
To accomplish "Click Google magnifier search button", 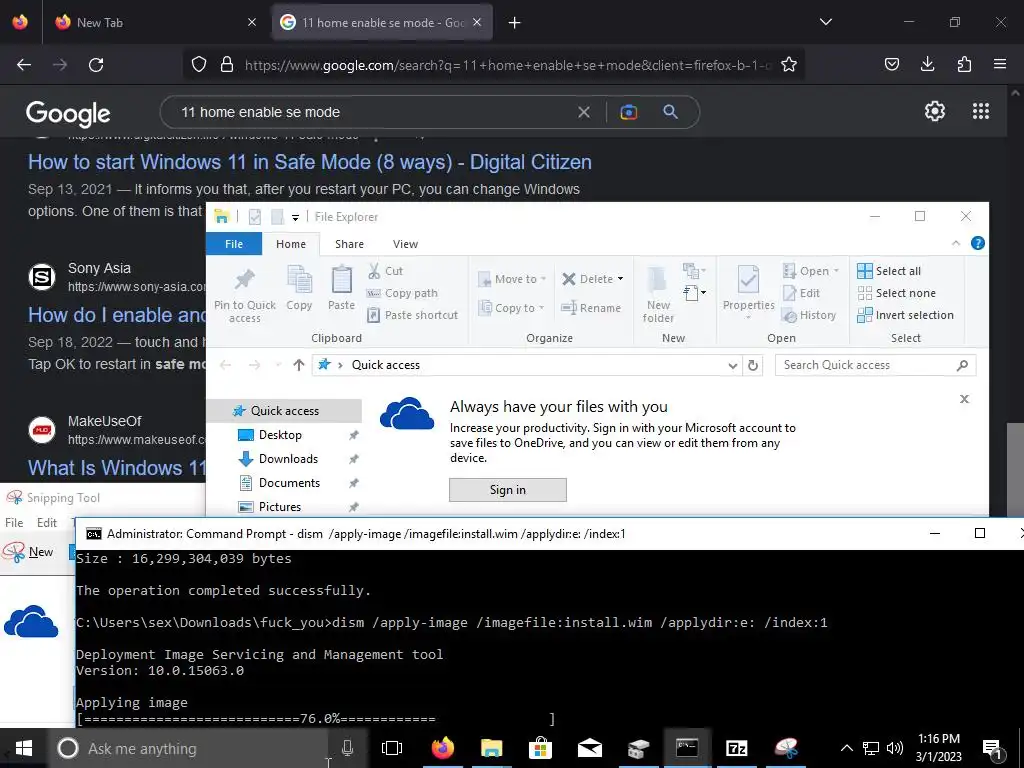I will click(x=670, y=112).
